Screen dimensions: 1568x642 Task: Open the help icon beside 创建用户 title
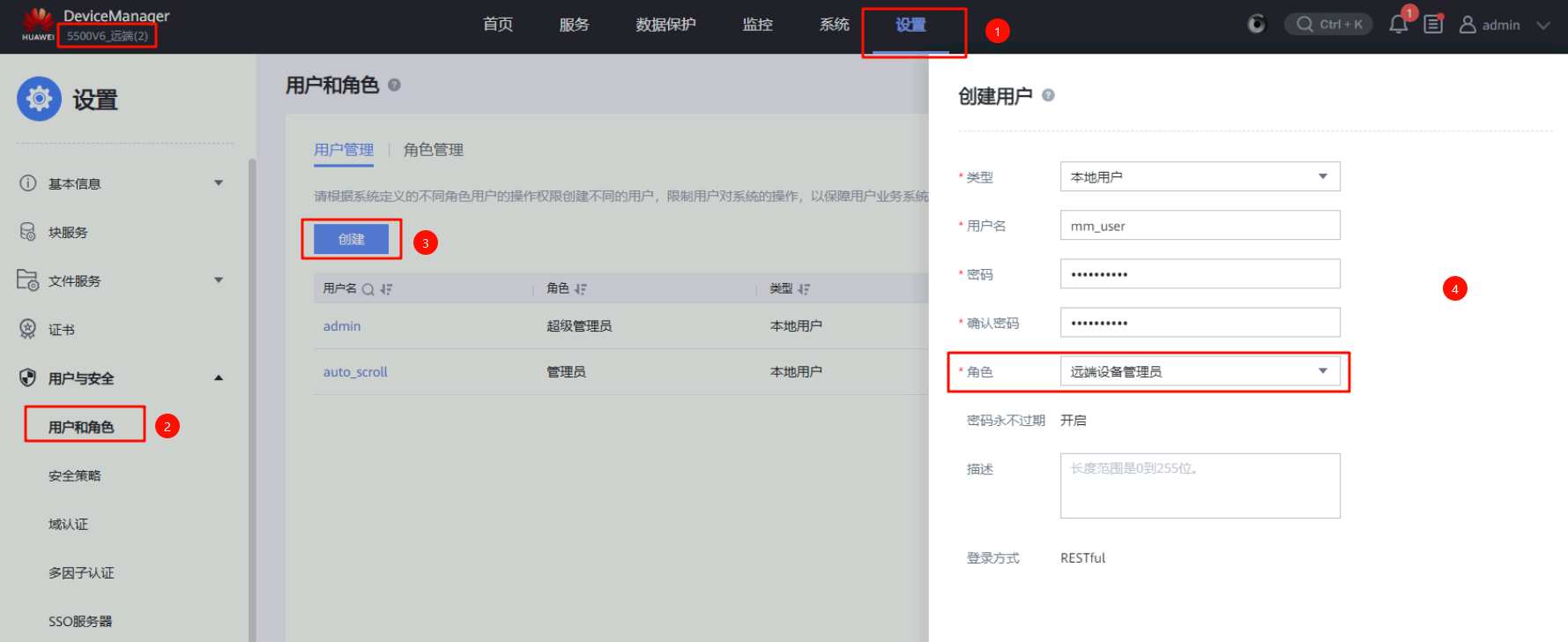1048,95
